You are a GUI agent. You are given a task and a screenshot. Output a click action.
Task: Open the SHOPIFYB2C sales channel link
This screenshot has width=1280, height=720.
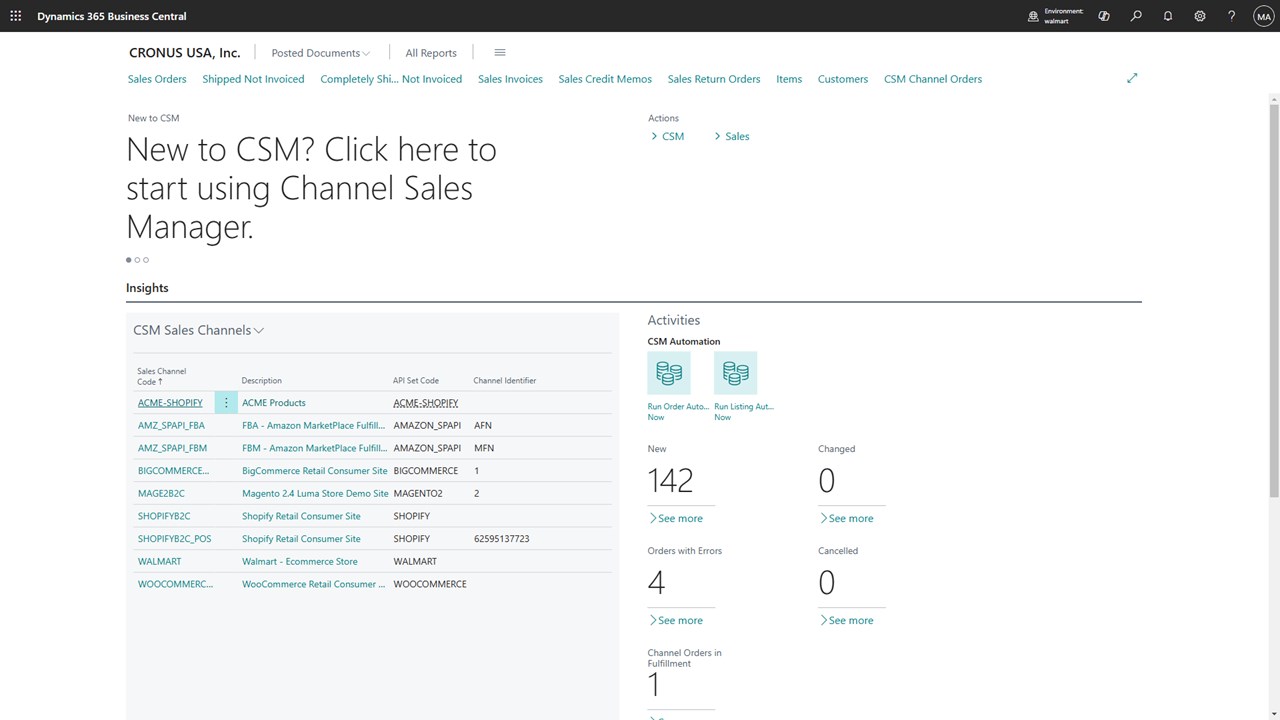click(164, 516)
